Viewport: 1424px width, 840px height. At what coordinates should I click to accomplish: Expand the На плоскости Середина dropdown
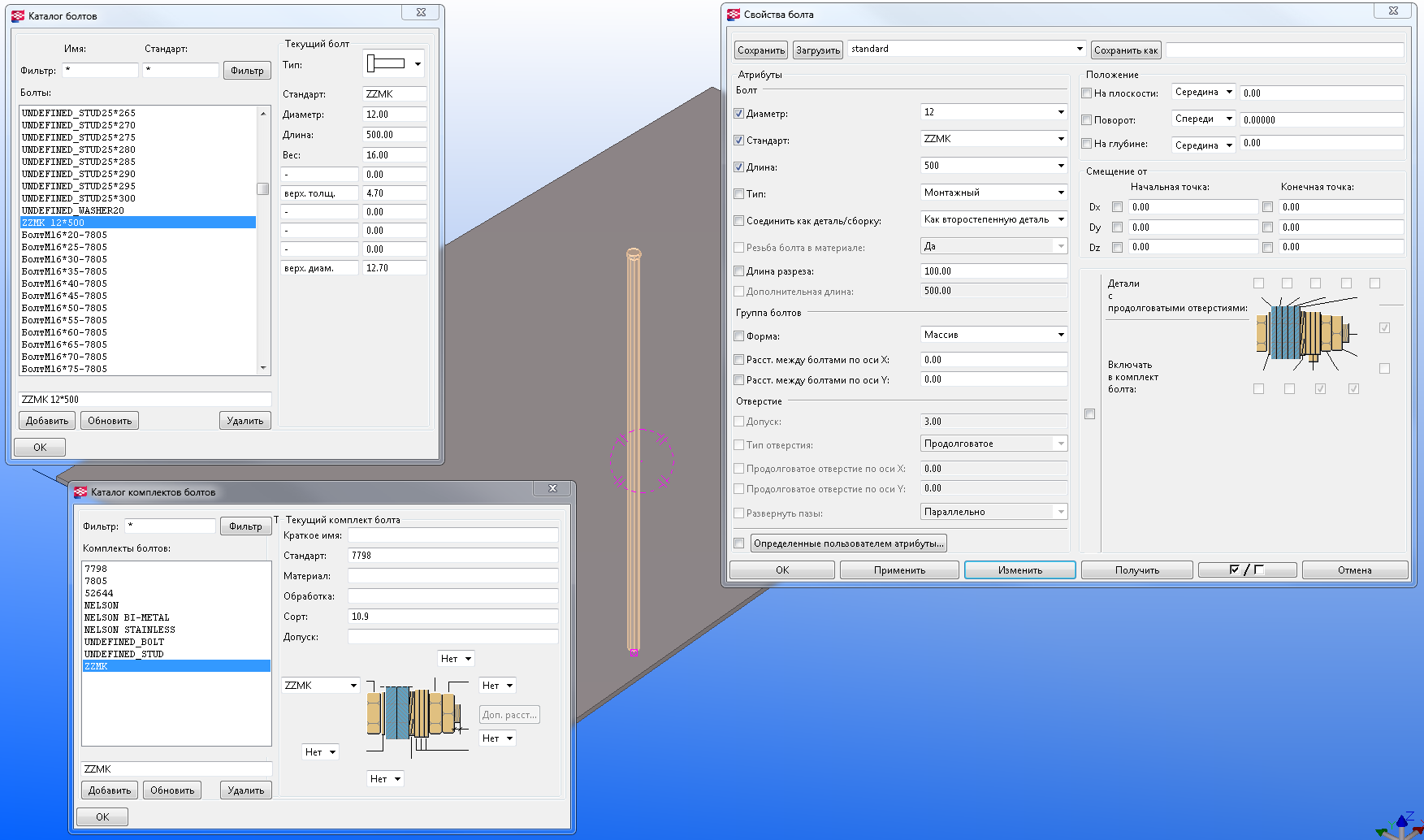[1203, 93]
